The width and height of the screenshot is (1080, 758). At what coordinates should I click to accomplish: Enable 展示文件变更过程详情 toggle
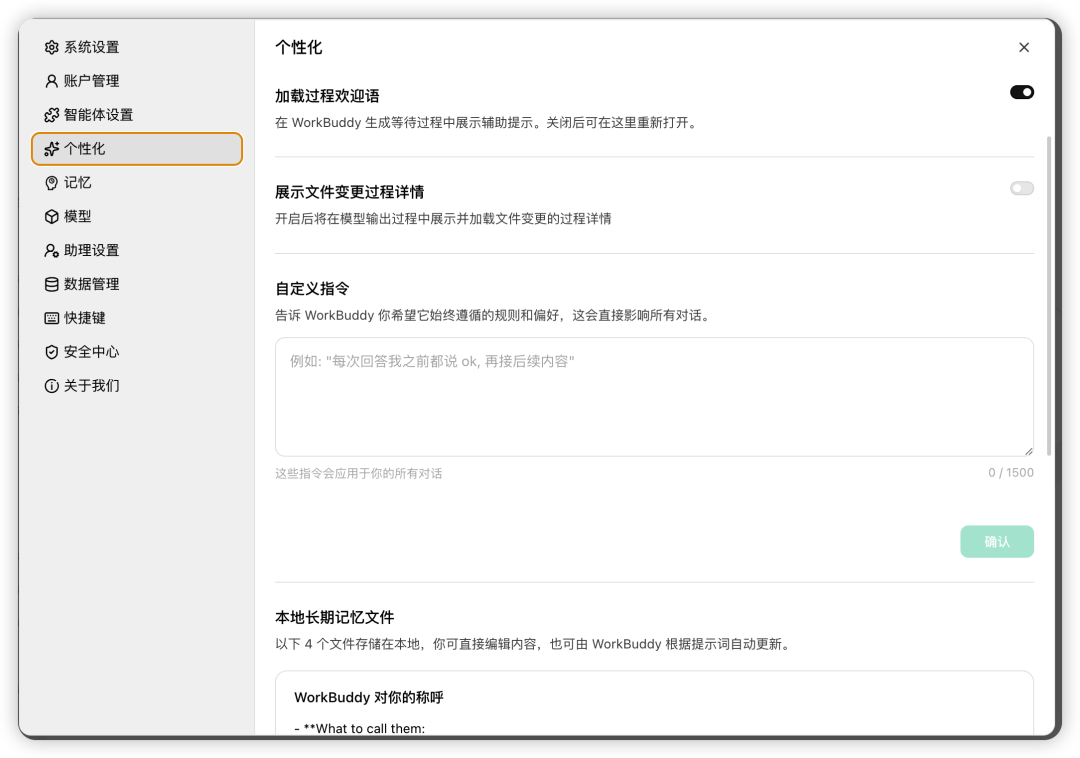[x=1021, y=188]
